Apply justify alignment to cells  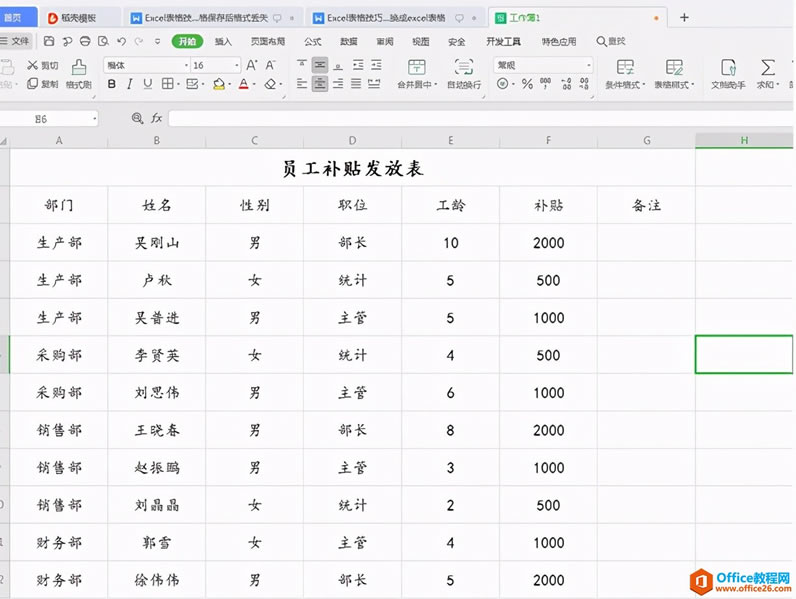(x=356, y=84)
